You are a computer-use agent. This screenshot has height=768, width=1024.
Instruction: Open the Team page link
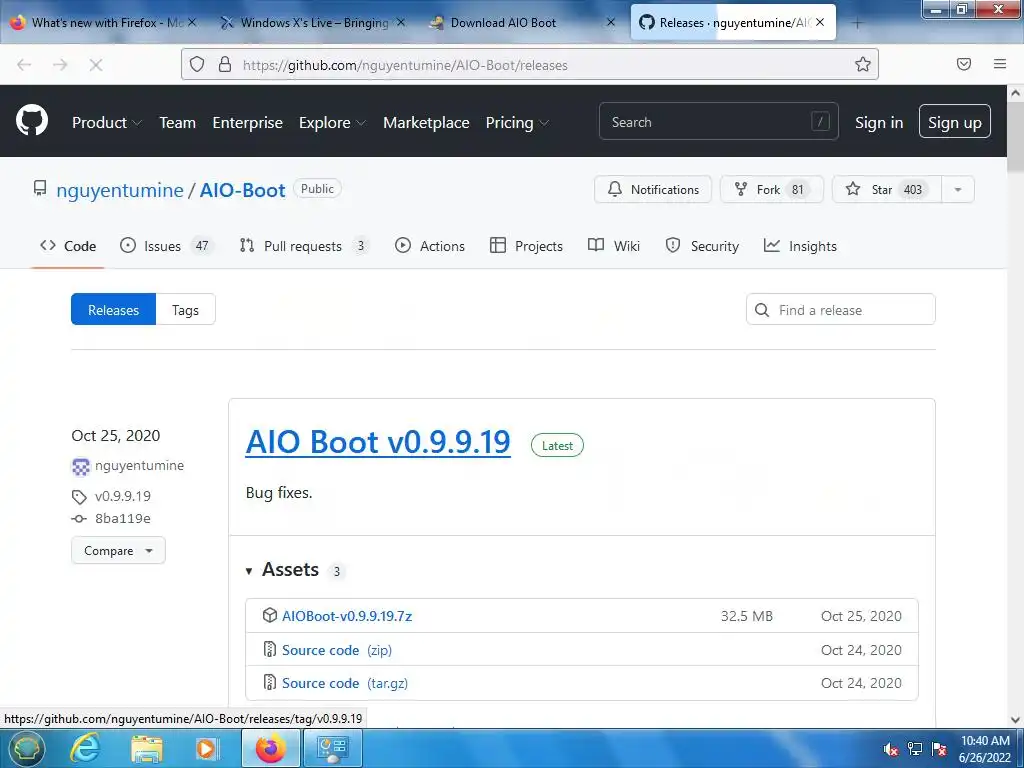(x=178, y=122)
